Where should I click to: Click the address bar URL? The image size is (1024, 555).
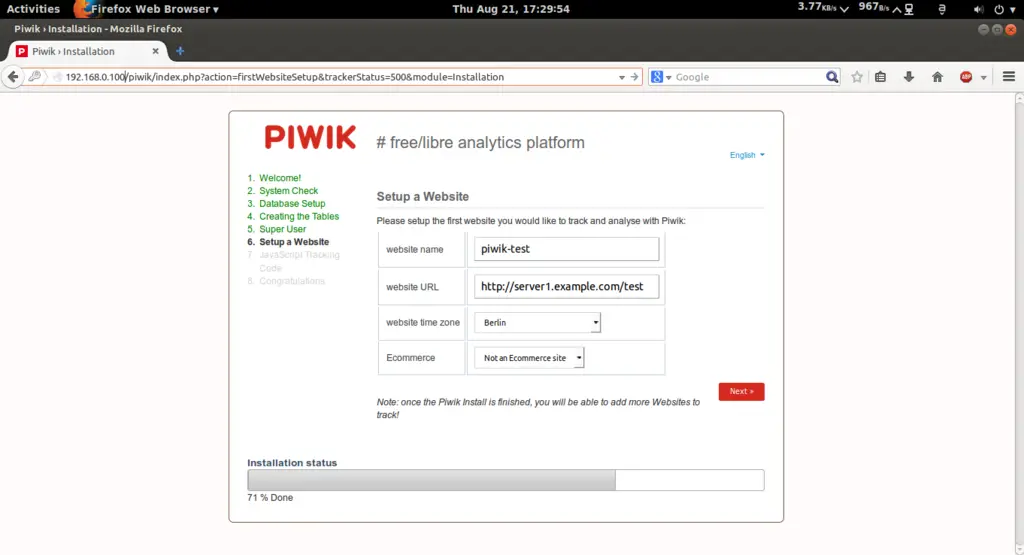285,77
